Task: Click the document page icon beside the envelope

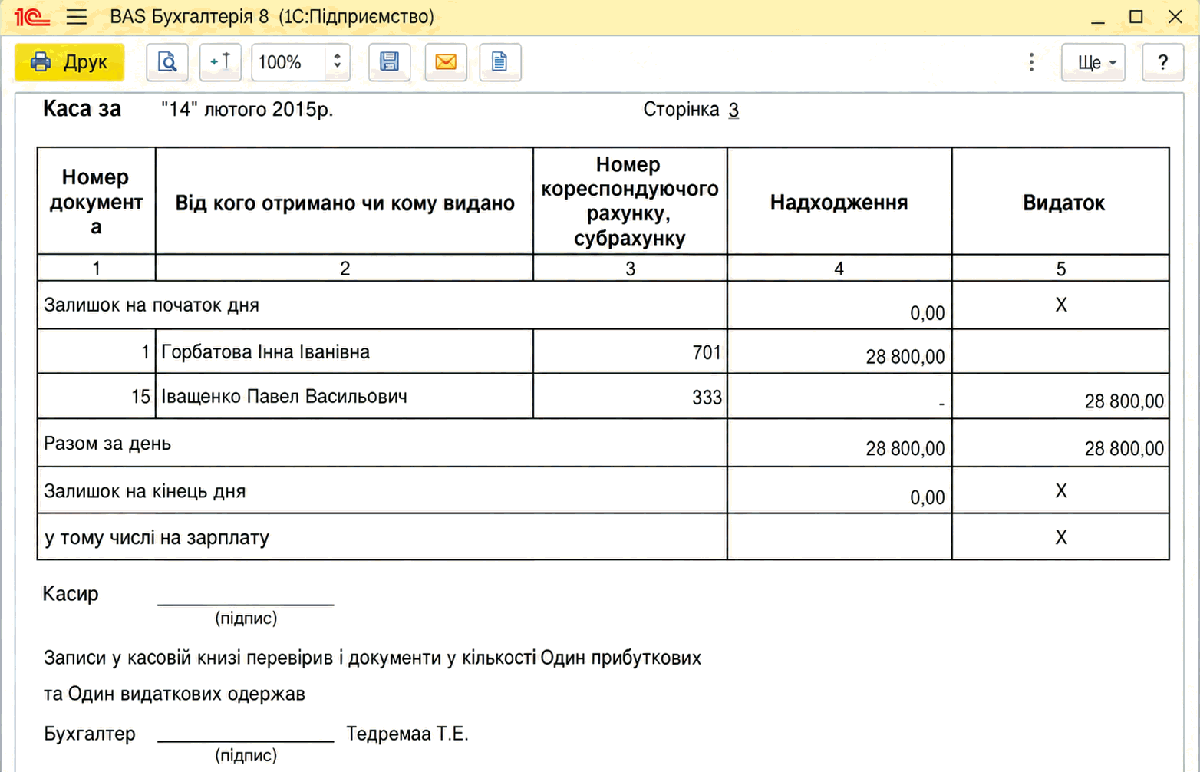Action: pos(500,62)
